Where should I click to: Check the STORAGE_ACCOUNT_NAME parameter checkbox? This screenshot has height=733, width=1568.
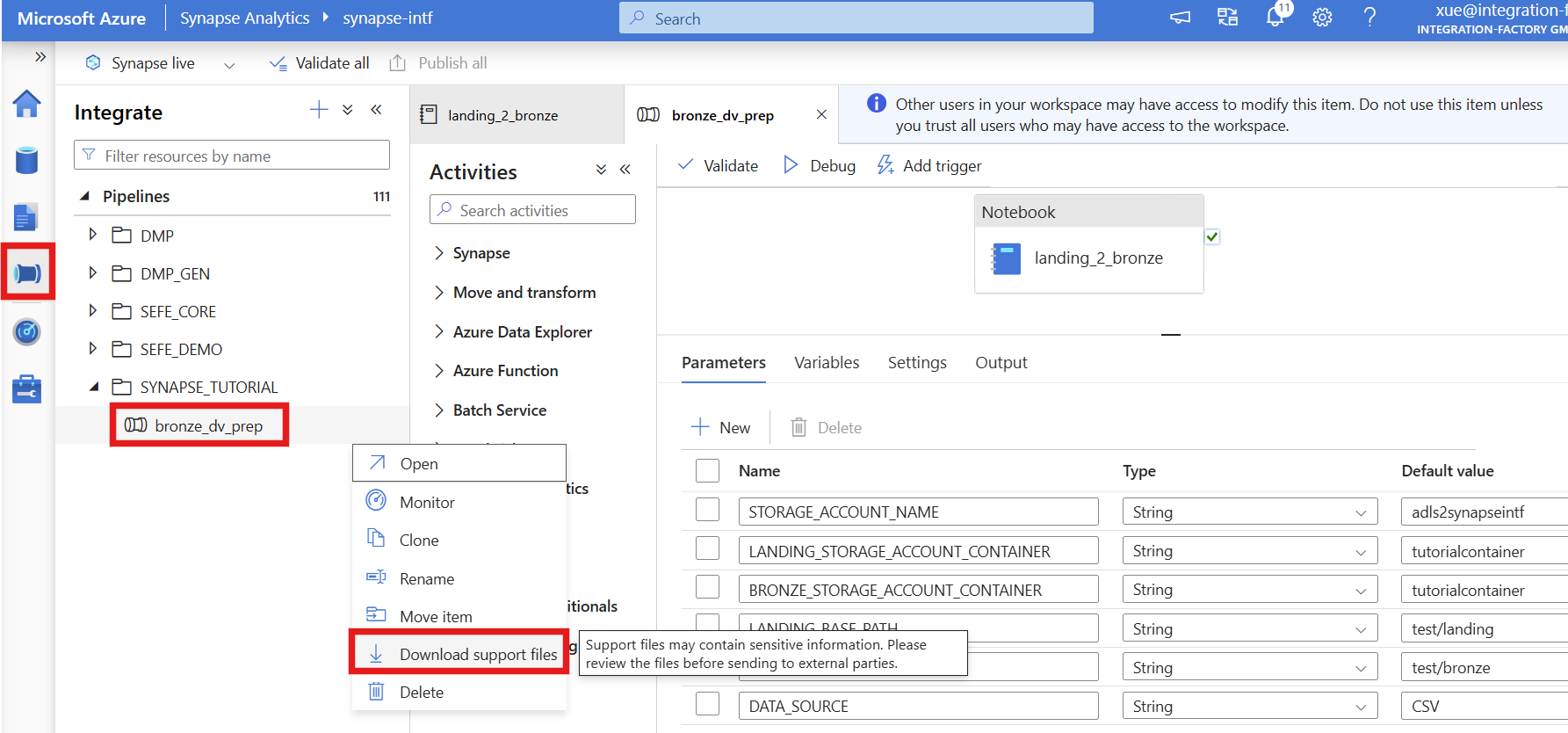pos(707,511)
